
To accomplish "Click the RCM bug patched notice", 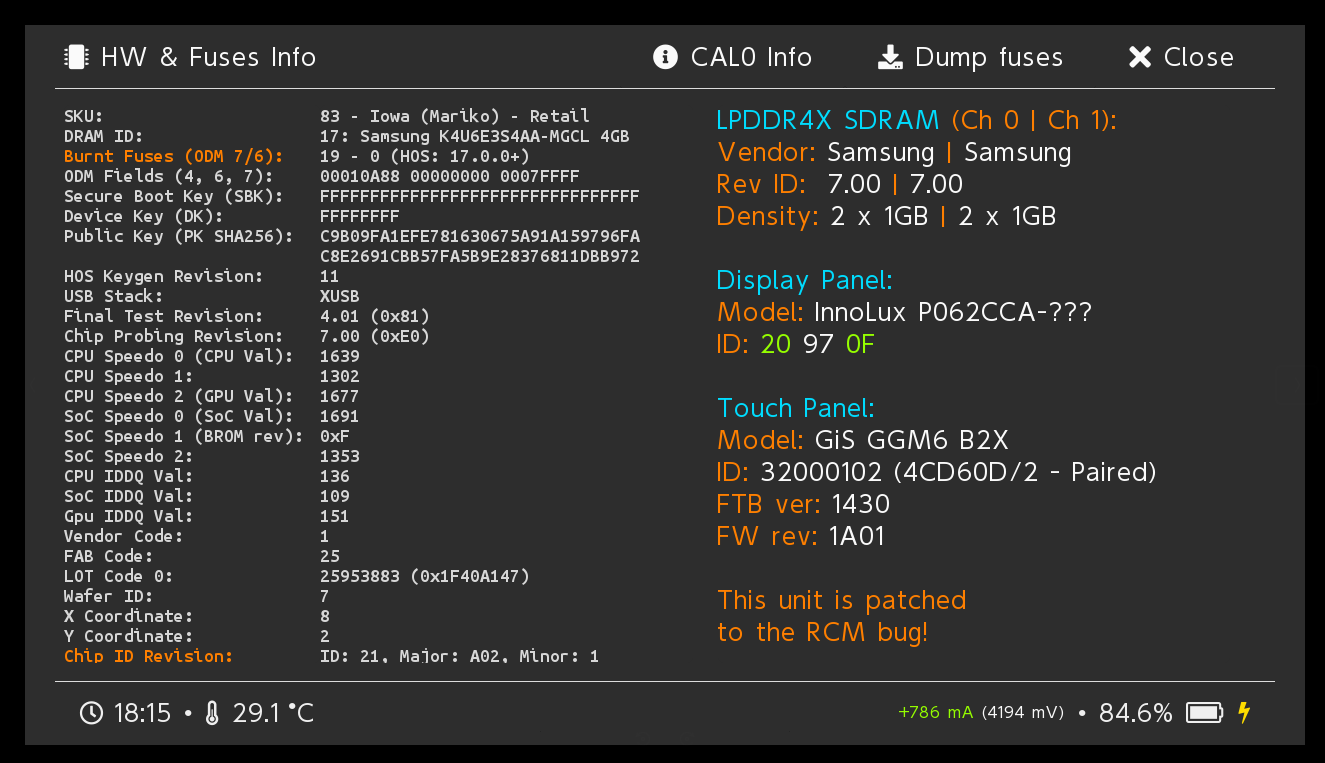I will pos(841,616).
